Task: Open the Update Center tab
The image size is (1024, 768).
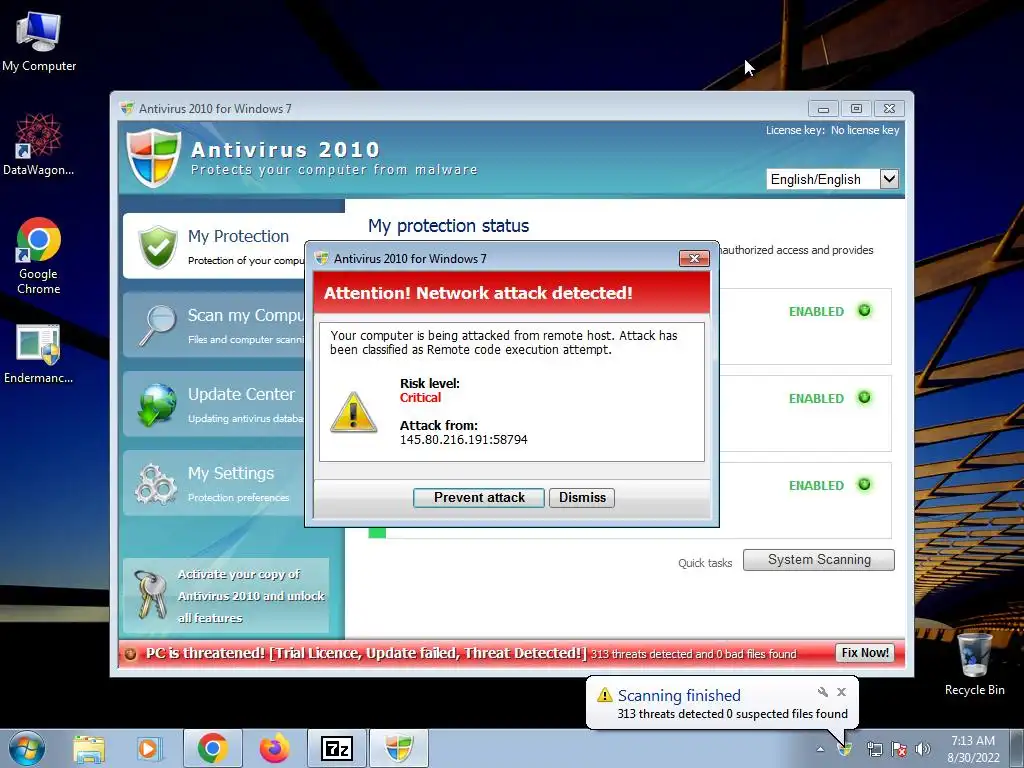Action: point(214,404)
